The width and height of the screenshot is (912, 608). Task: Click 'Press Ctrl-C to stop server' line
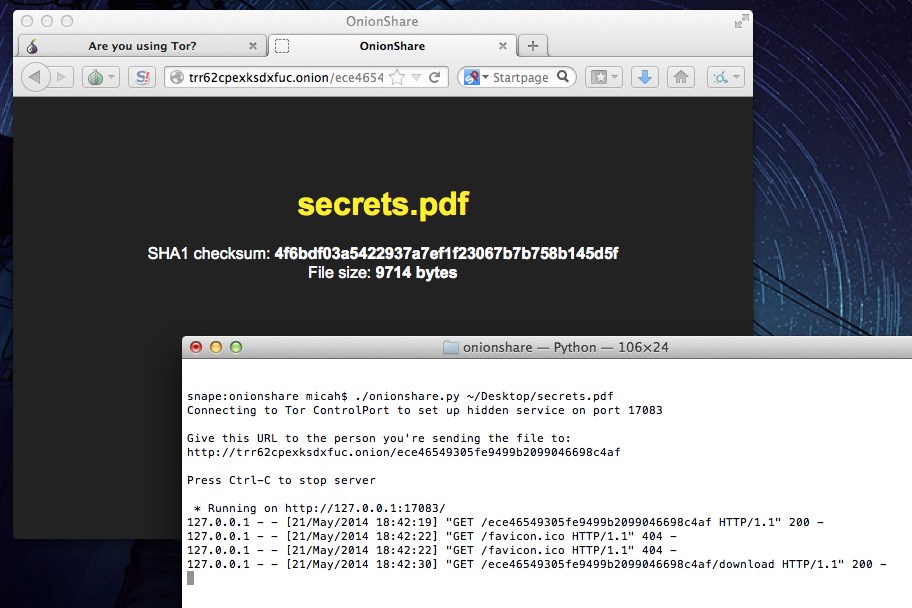pos(281,480)
